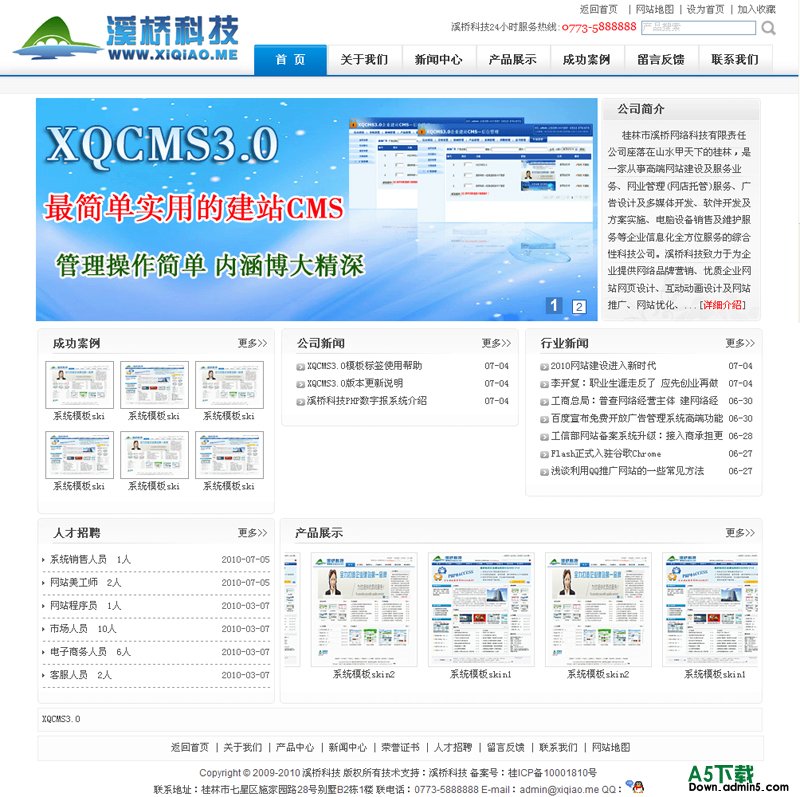800x797 pixels.
Task: Click the top 网站地图 link
Action: pyautogui.click(x=655, y=9)
